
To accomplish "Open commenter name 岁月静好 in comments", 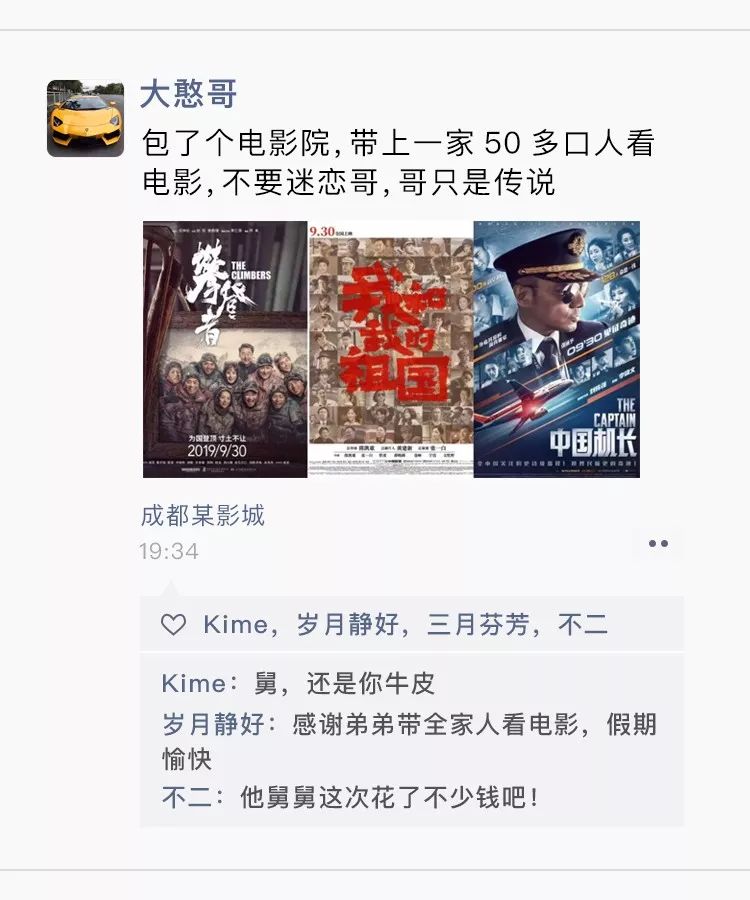I will coord(213,724).
